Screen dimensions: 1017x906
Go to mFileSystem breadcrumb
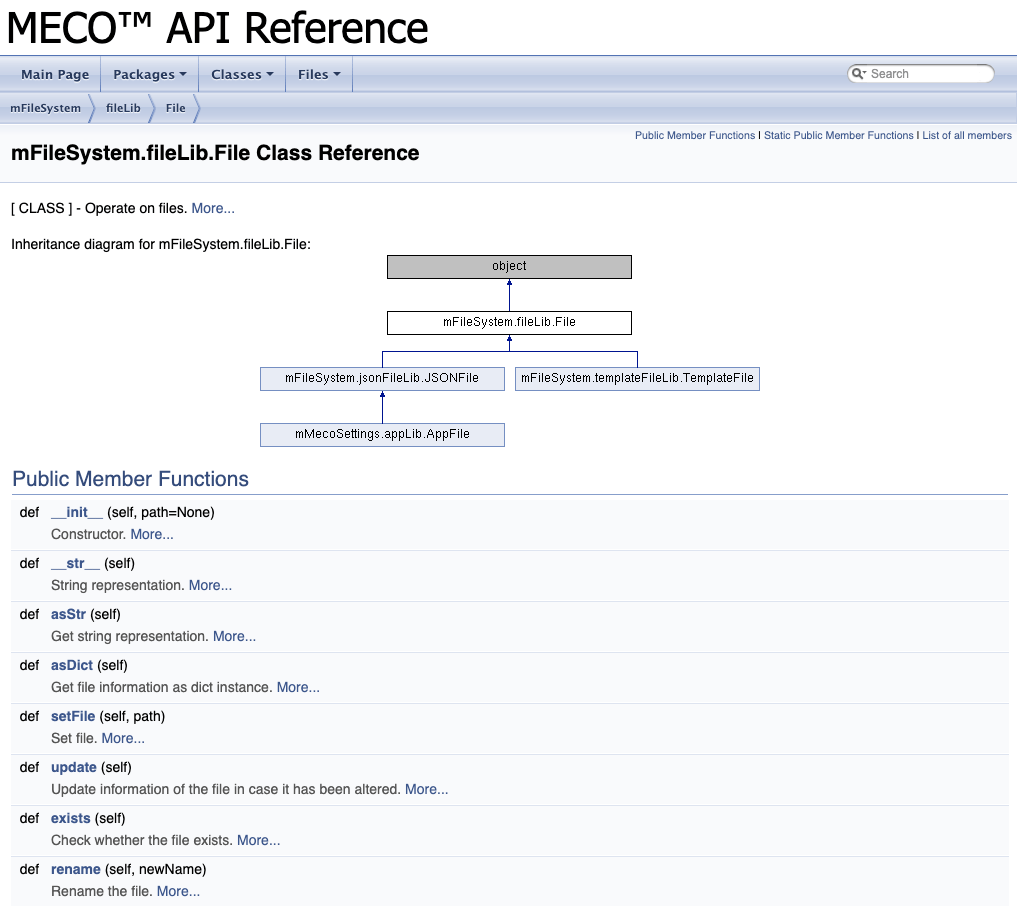[45, 108]
